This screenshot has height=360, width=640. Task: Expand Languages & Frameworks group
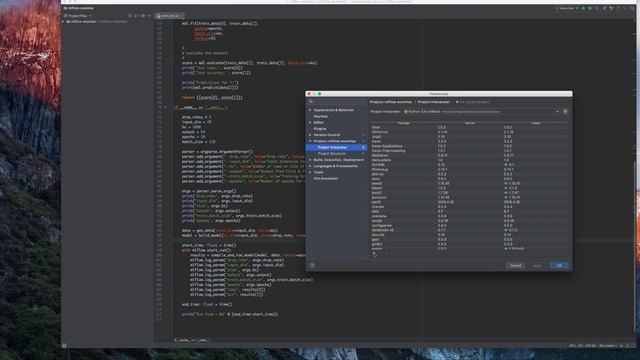(310, 166)
